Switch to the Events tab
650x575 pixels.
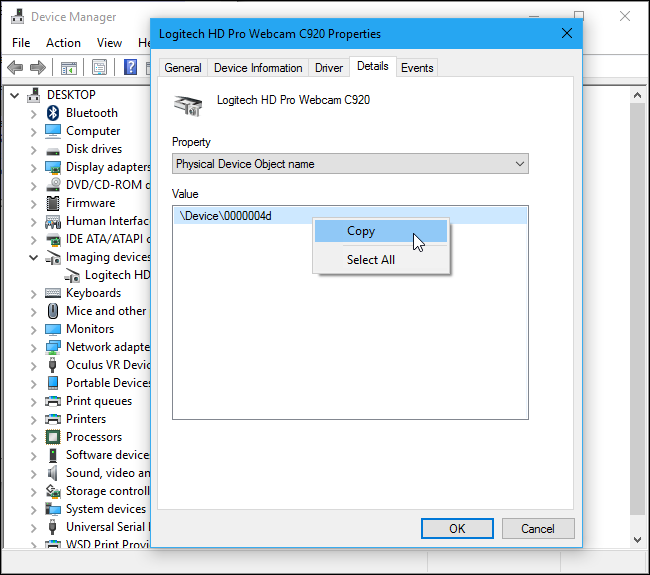pyautogui.click(x=417, y=68)
